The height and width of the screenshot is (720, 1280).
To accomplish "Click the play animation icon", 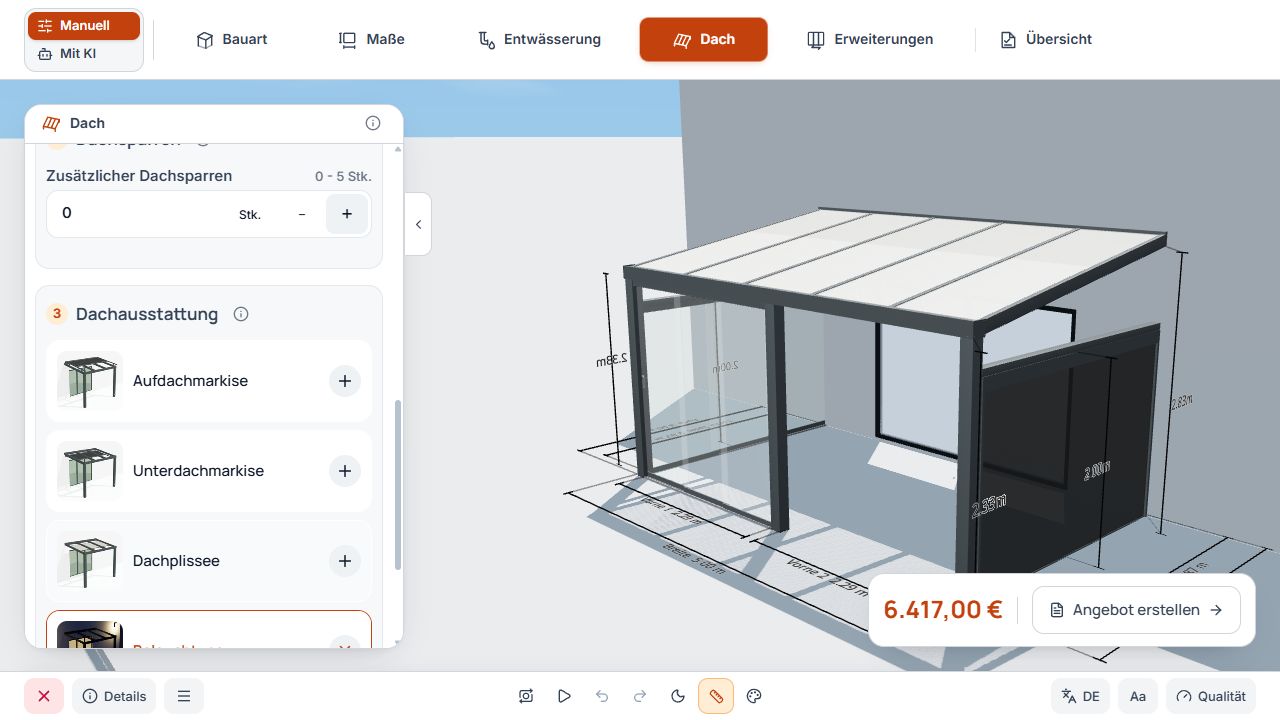I will tap(564, 696).
